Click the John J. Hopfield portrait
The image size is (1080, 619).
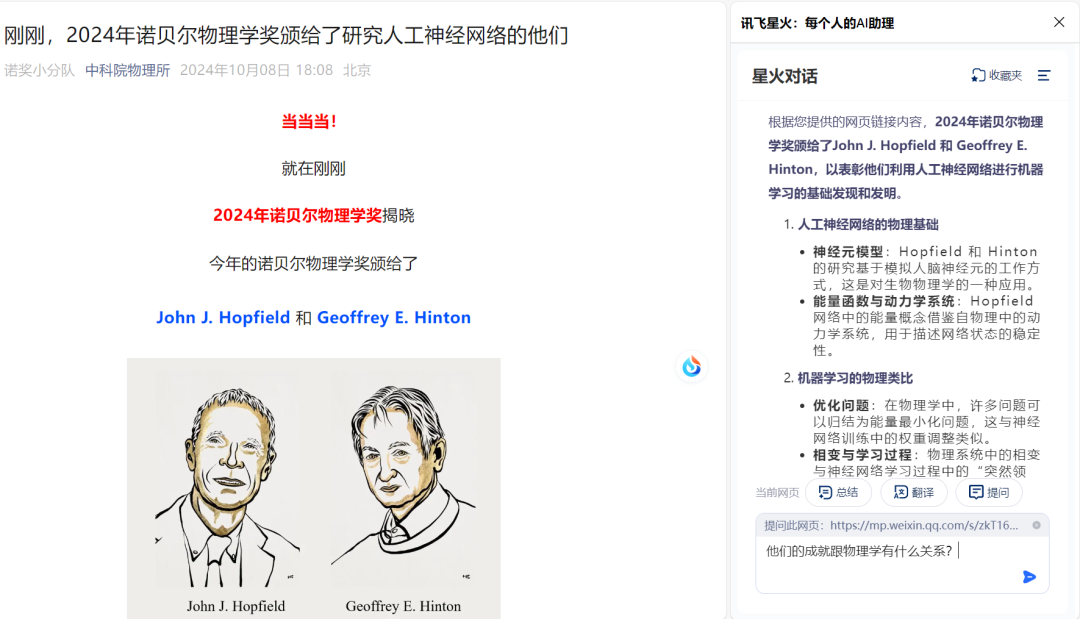(x=225, y=482)
